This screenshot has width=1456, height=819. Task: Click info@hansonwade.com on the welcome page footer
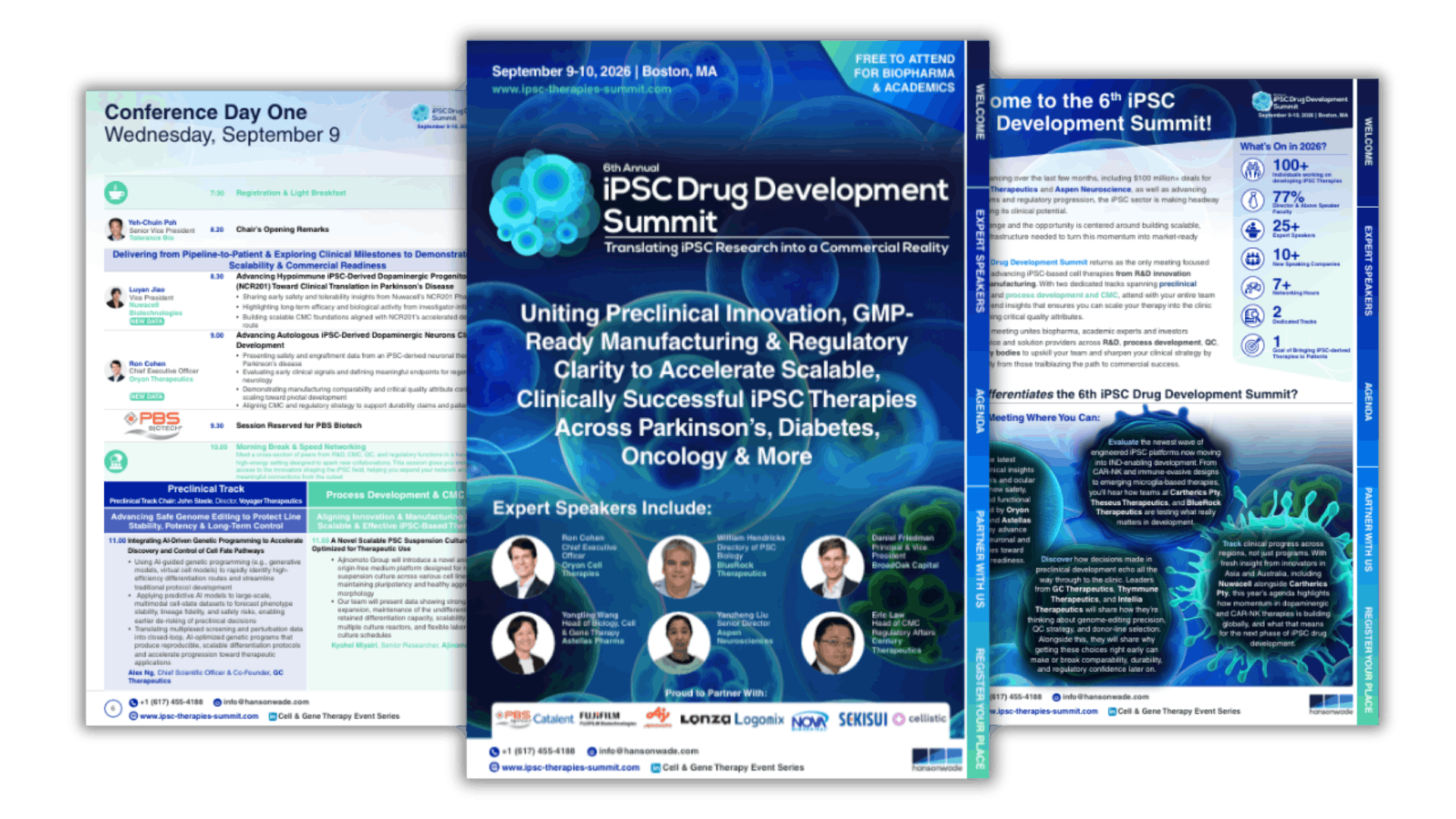pyautogui.click(x=1105, y=696)
